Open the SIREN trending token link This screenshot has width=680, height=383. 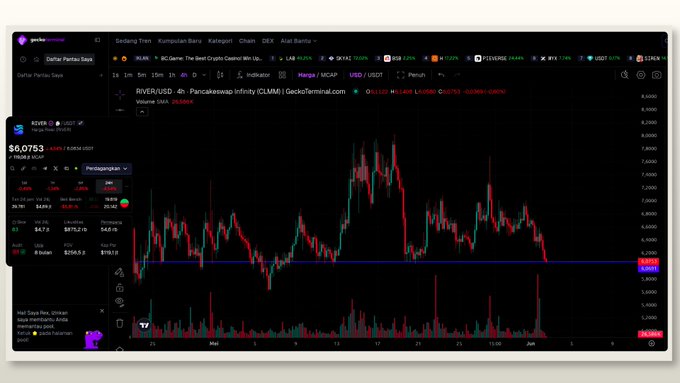(651, 59)
